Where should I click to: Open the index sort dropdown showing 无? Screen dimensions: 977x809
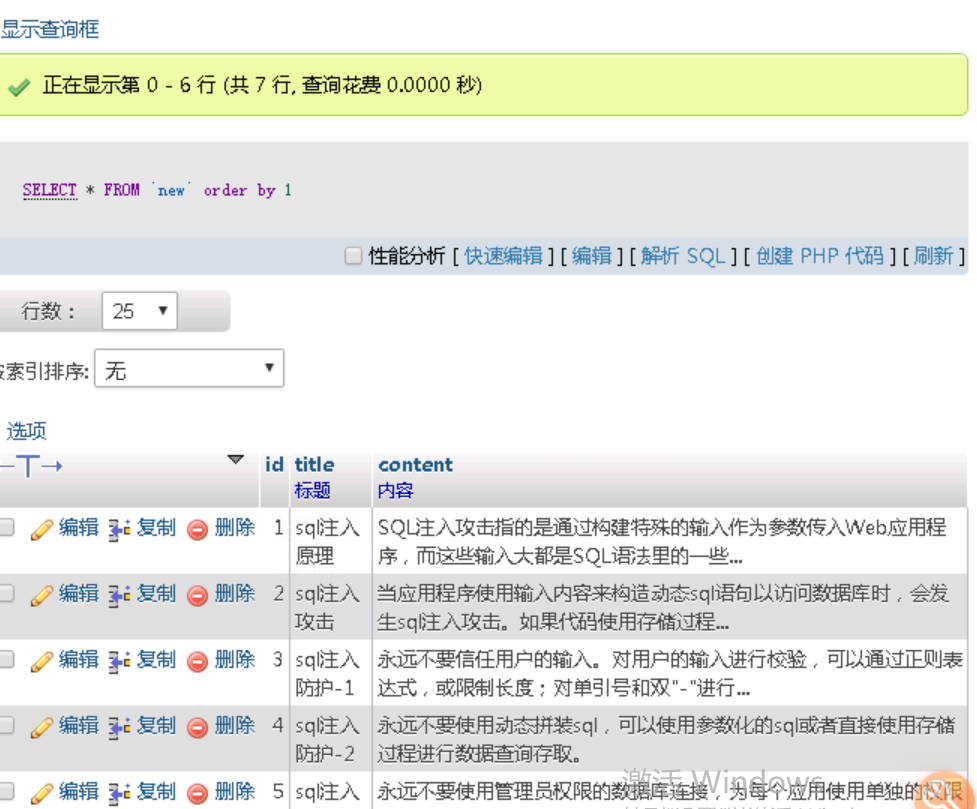point(189,368)
